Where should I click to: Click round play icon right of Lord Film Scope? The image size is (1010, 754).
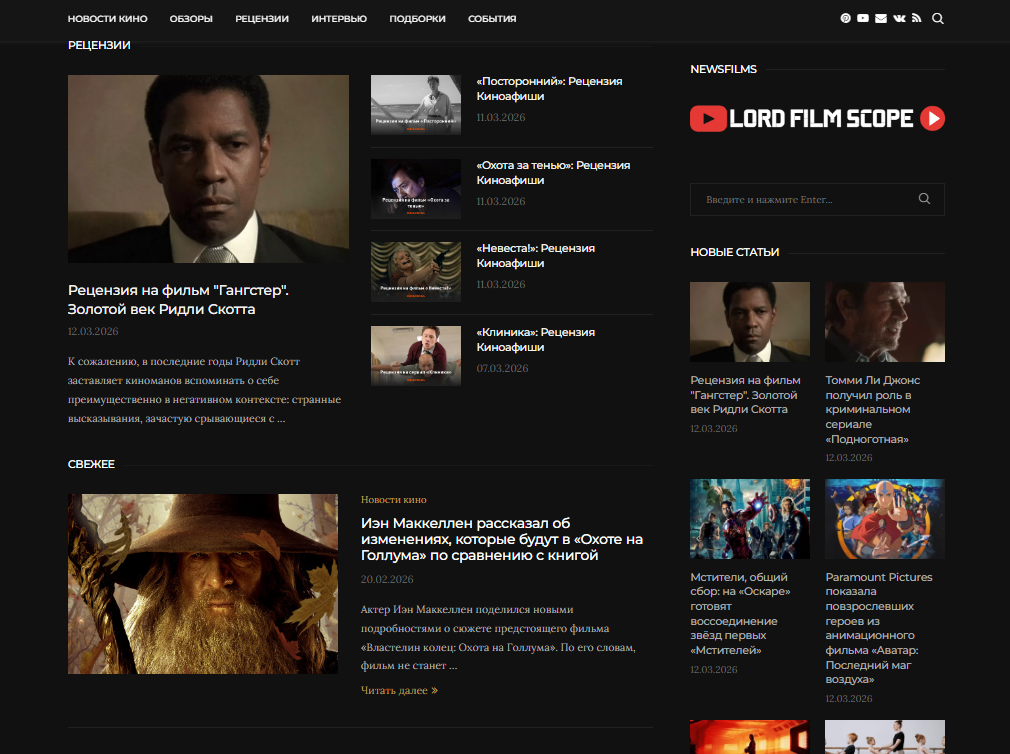(932, 118)
